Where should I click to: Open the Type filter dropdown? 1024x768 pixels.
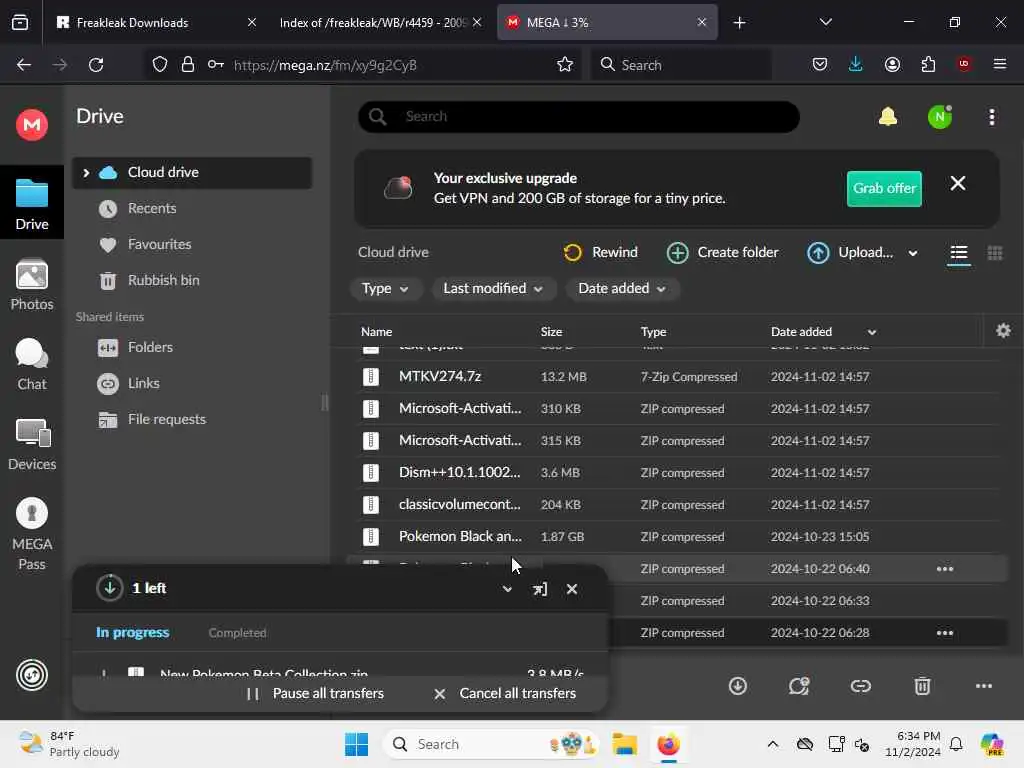click(385, 289)
